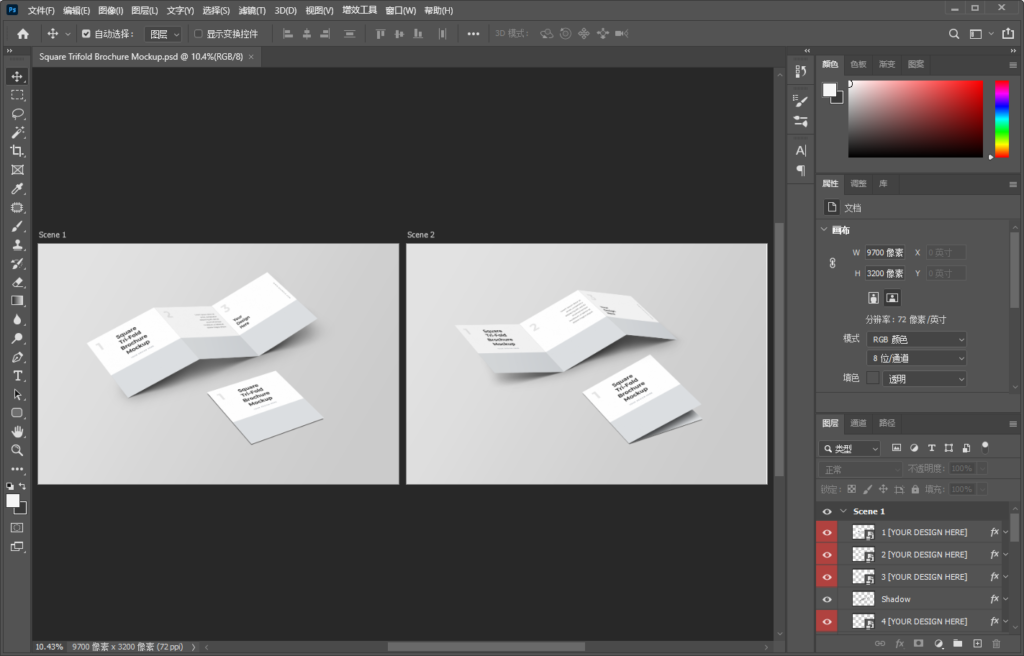Hide the 4 [YOUR DESIGN HERE] layer

point(827,621)
